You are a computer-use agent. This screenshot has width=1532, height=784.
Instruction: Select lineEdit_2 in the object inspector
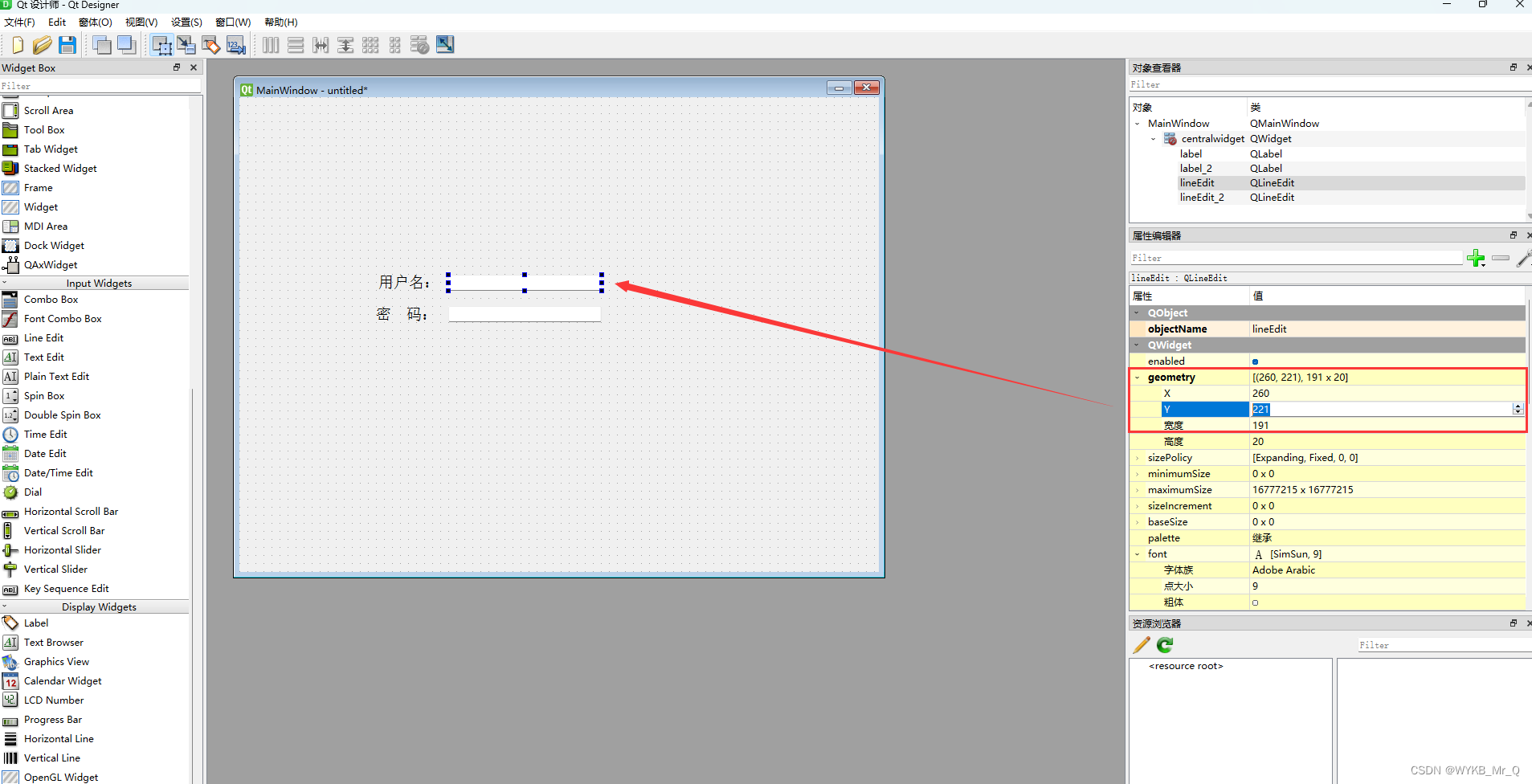click(1202, 198)
